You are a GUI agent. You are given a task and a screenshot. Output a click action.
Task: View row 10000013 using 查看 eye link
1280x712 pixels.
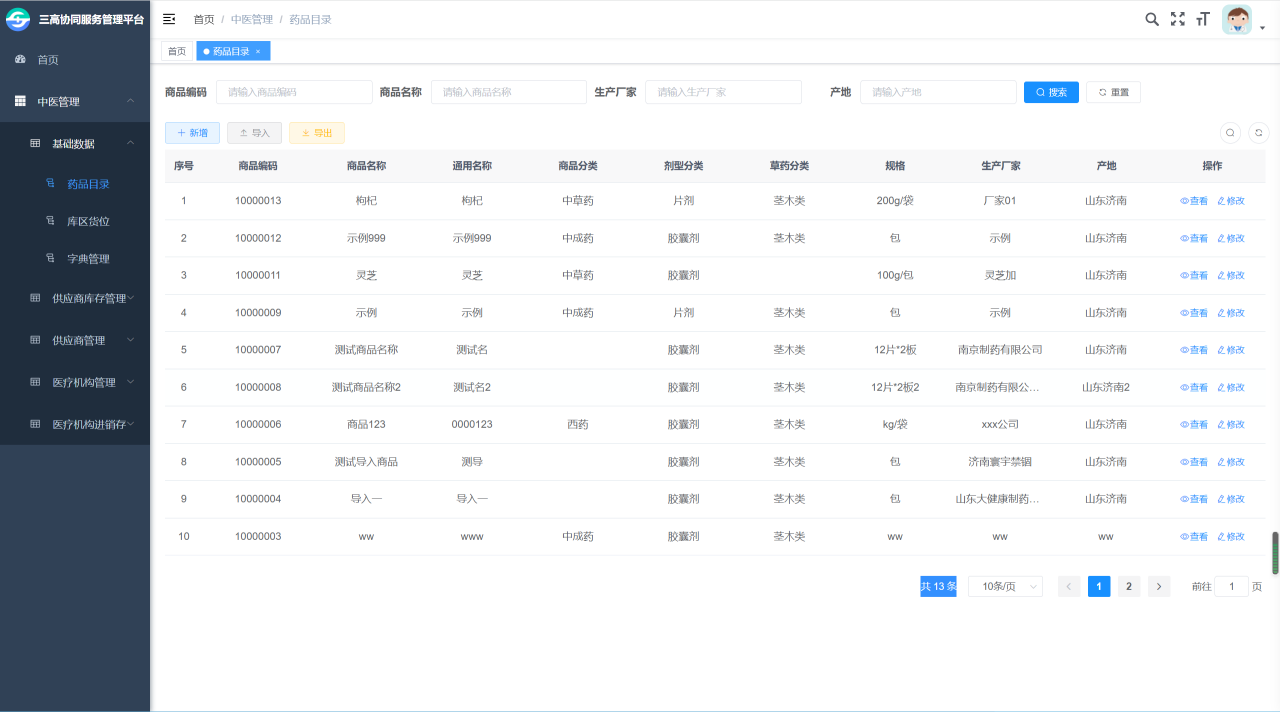1194,201
